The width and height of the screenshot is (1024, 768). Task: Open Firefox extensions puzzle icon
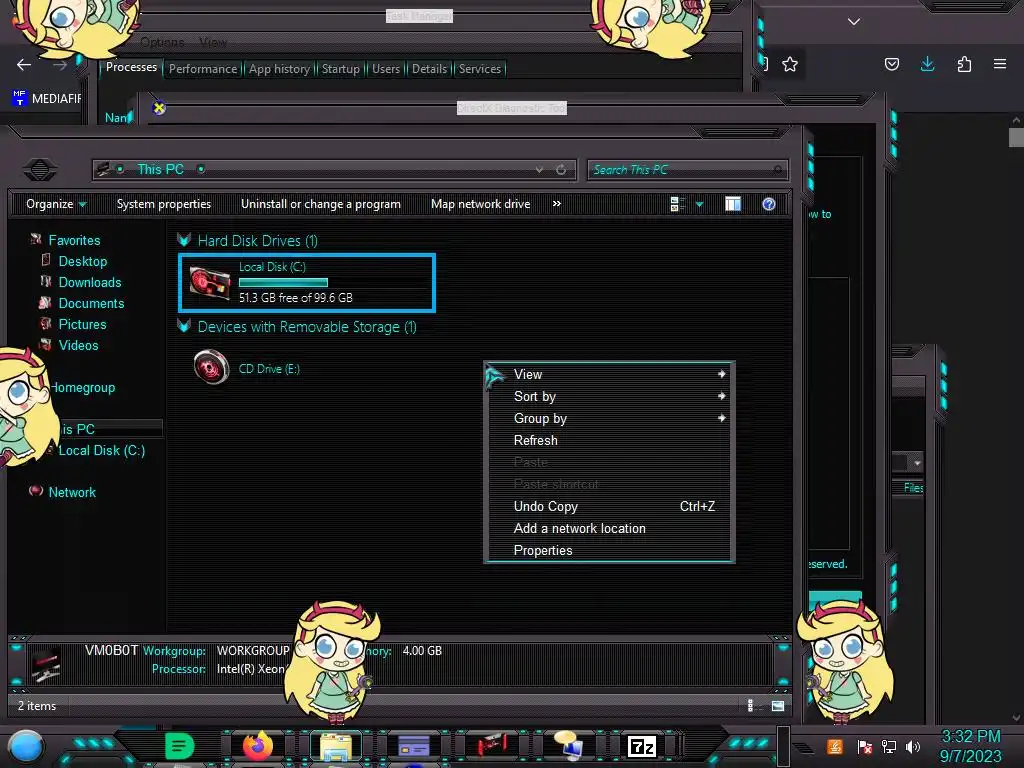tap(964, 64)
